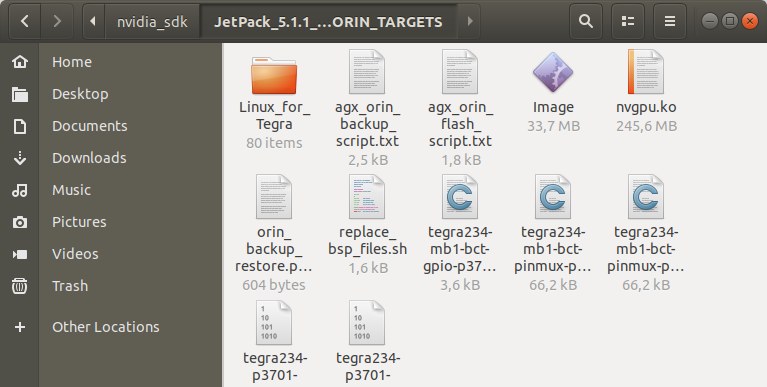Click the 80 items label under Linux_for_Tegra

(274, 143)
